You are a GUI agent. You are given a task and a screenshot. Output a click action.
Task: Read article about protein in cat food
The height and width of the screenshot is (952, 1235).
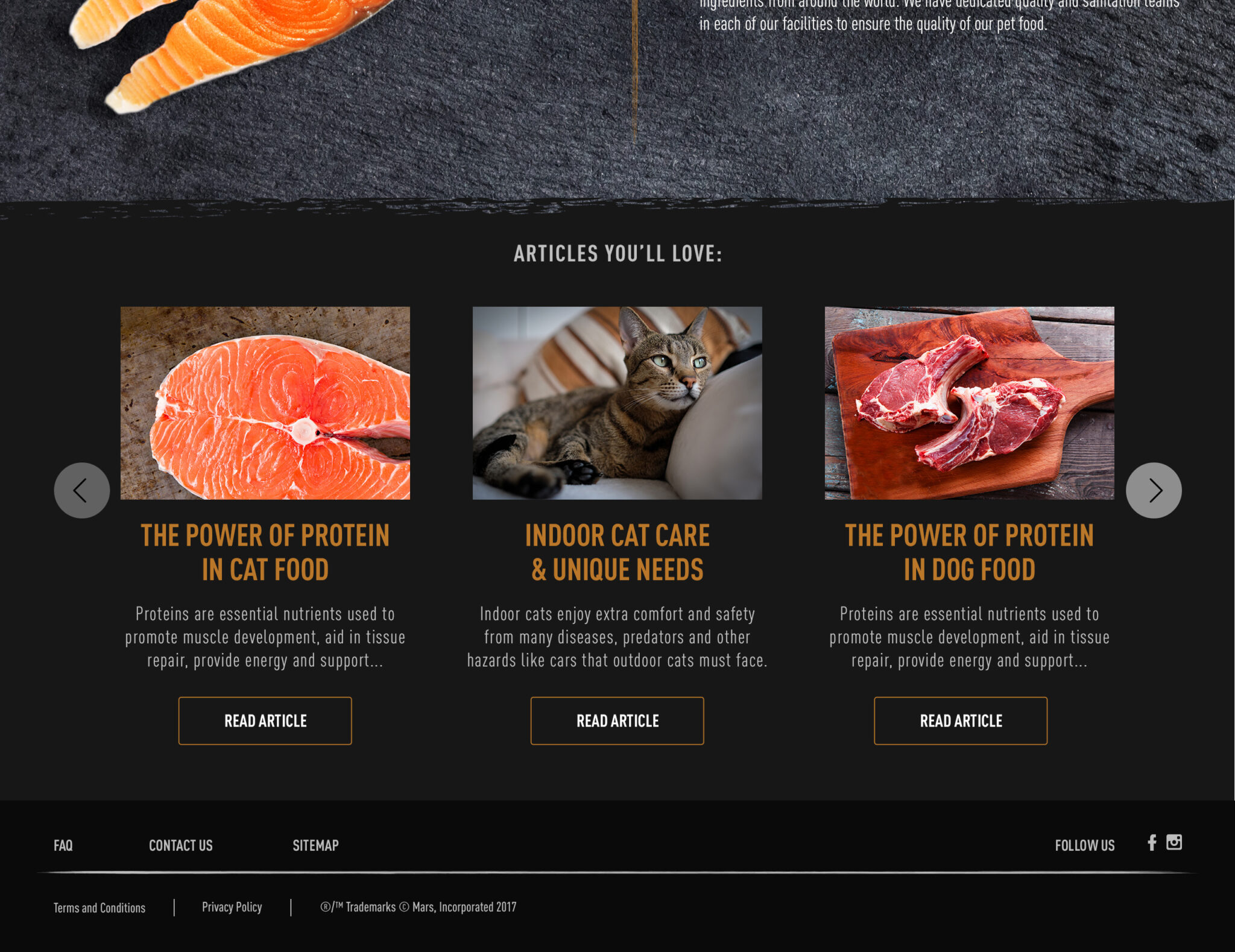click(265, 720)
